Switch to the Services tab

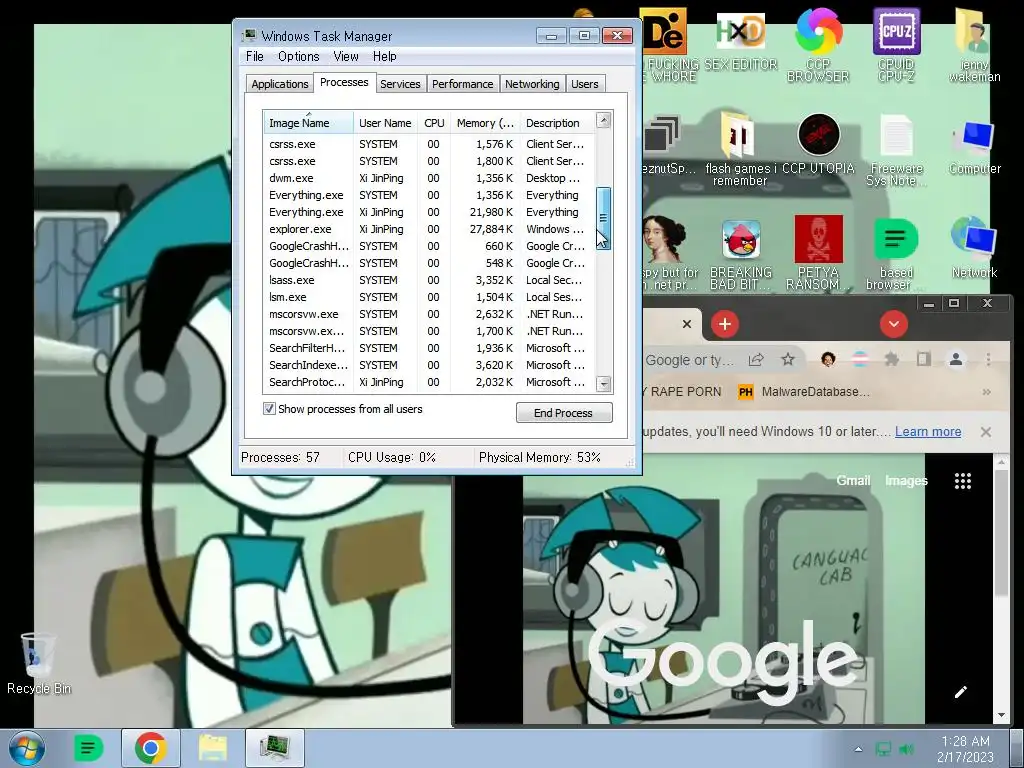pos(400,84)
